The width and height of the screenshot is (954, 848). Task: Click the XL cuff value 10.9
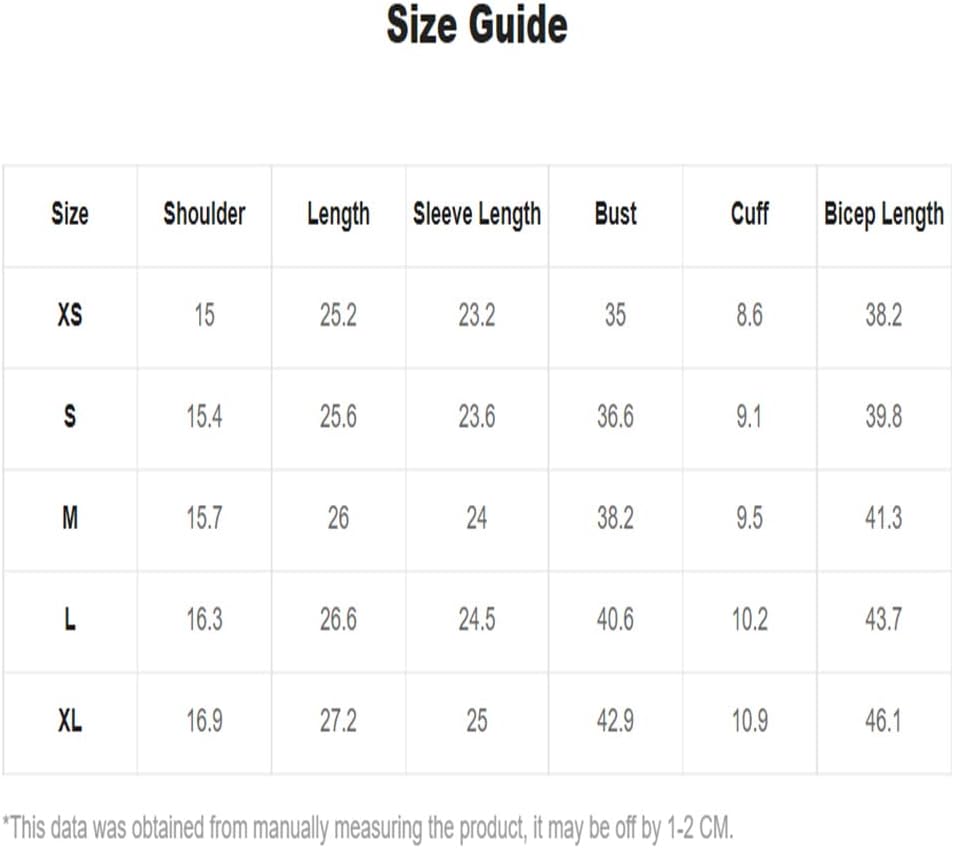[x=750, y=721]
